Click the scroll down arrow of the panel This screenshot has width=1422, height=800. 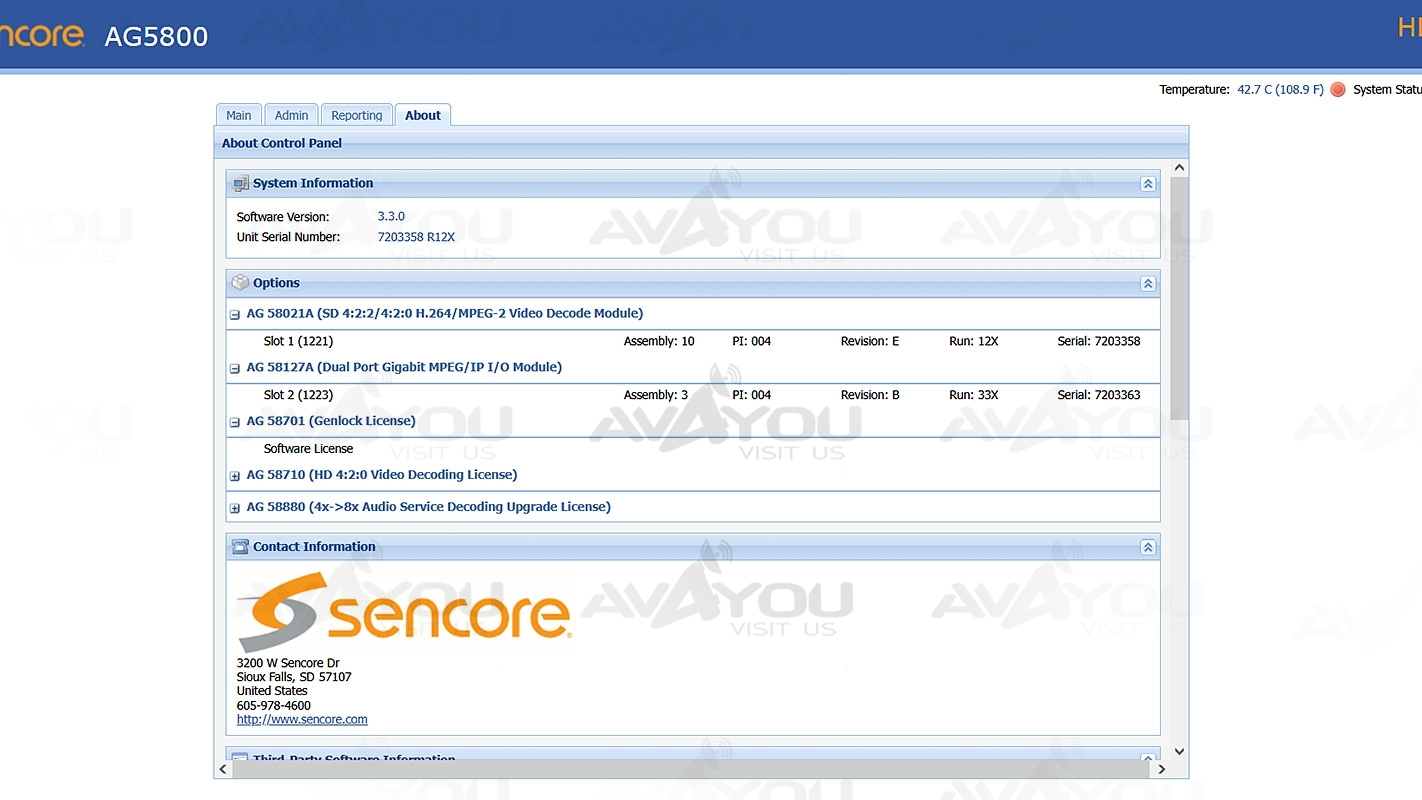(x=1179, y=751)
